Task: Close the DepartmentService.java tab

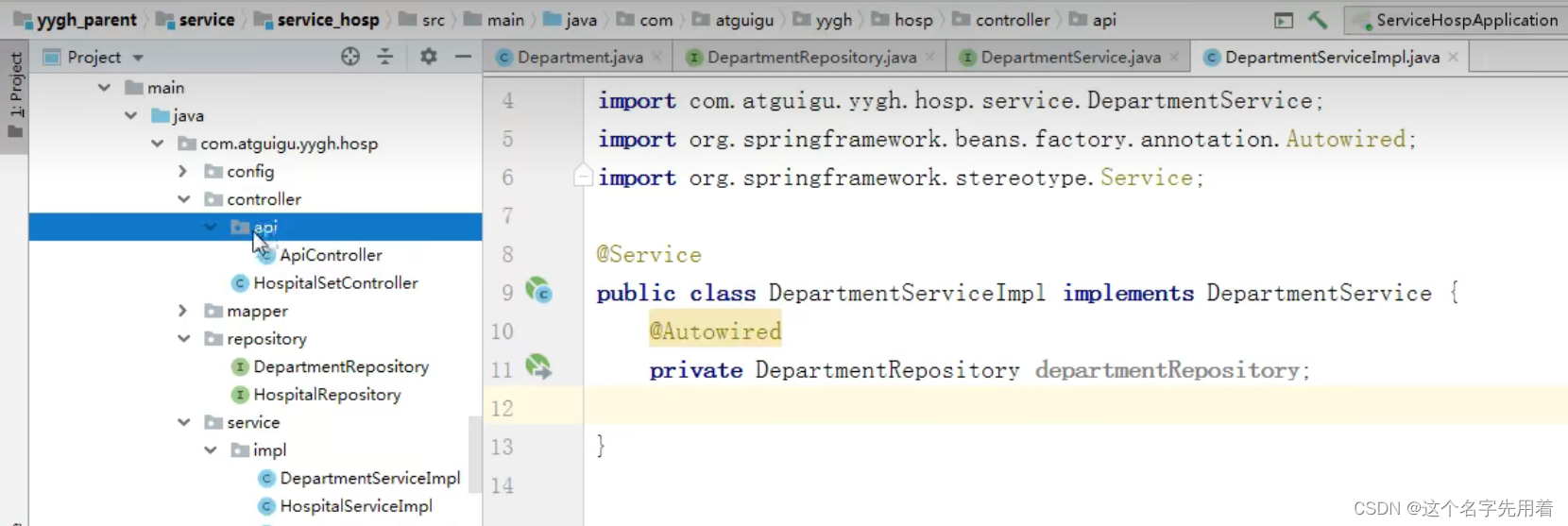Action: coord(1174,58)
